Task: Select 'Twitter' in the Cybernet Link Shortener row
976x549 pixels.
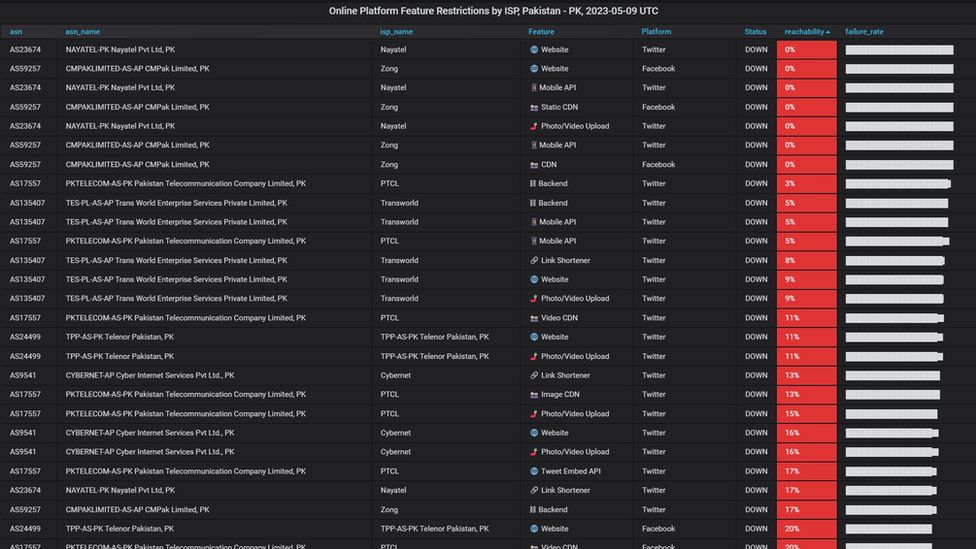Action: click(654, 375)
